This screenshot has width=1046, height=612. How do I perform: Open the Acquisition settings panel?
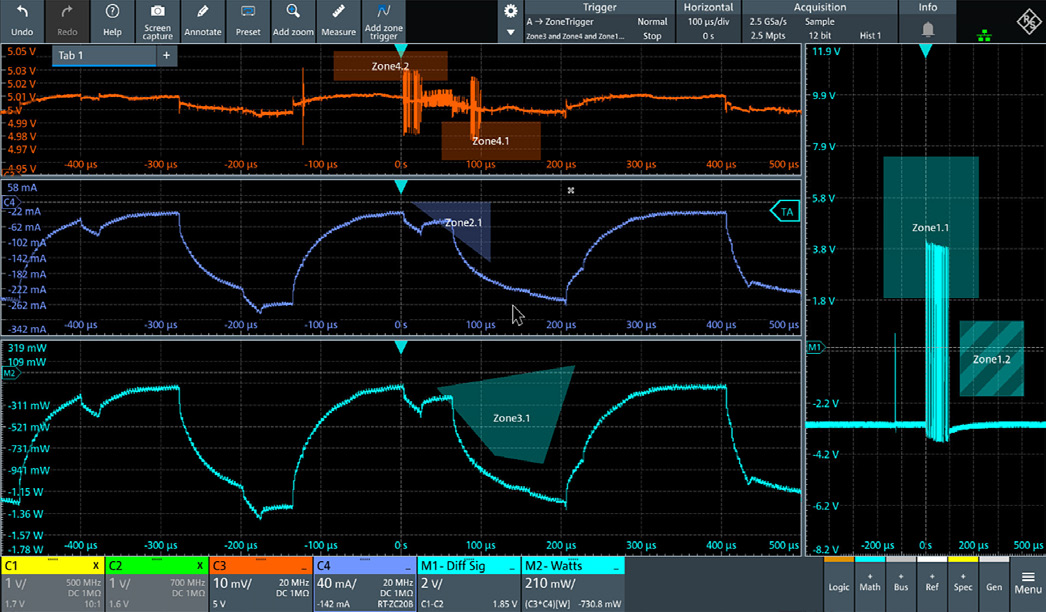(x=820, y=21)
